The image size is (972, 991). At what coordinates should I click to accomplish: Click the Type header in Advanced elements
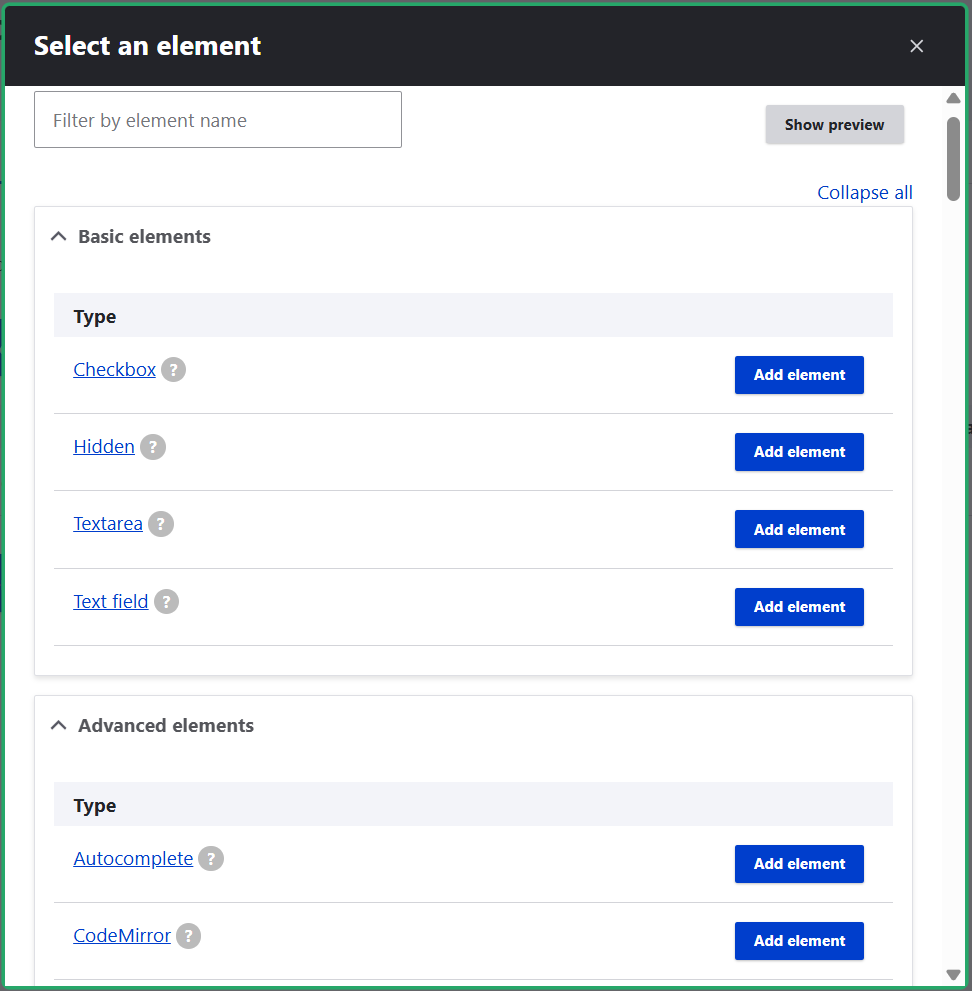473,805
